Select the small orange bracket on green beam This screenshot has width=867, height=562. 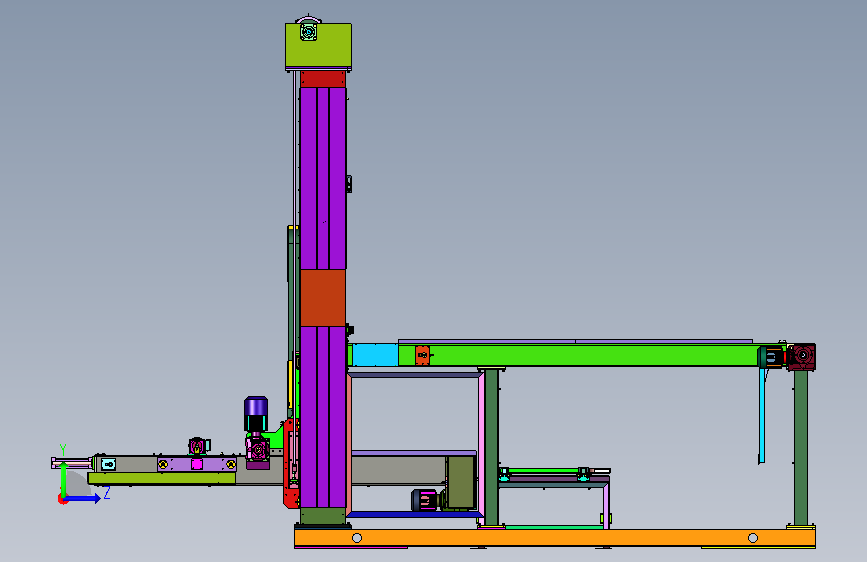click(x=422, y=355)
